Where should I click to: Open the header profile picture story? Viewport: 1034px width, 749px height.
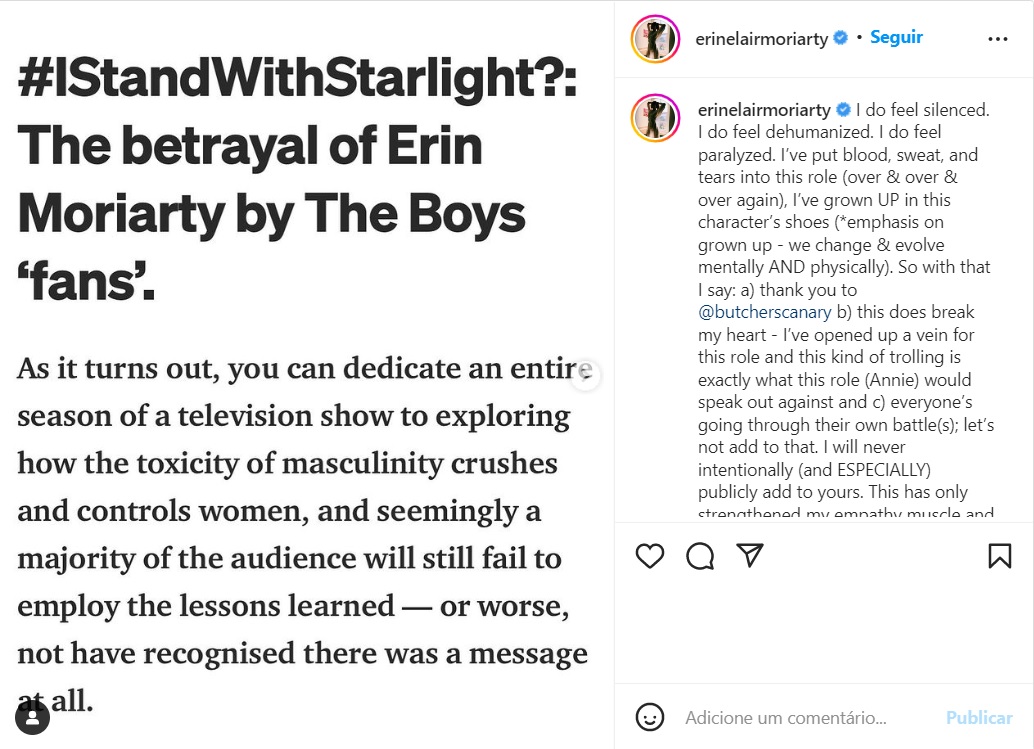[655, 39]
